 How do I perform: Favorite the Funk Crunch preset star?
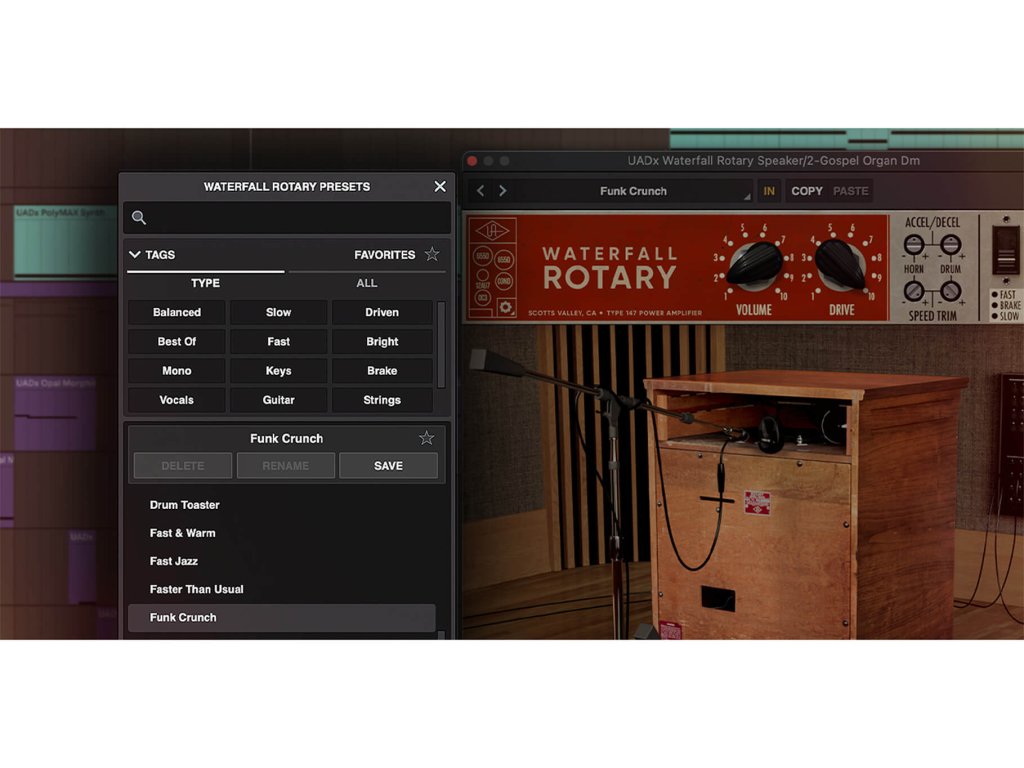426,438
